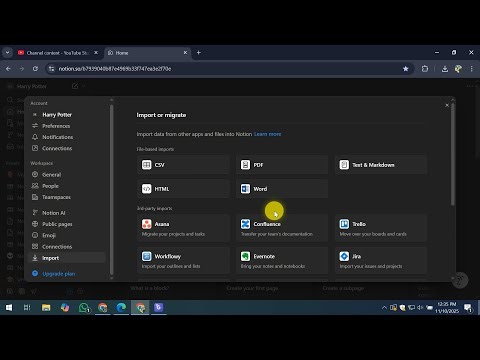Viewport: 480px width, 360px height.
Task: Select the Home browser tab
Action: click(x=147, y=53)
